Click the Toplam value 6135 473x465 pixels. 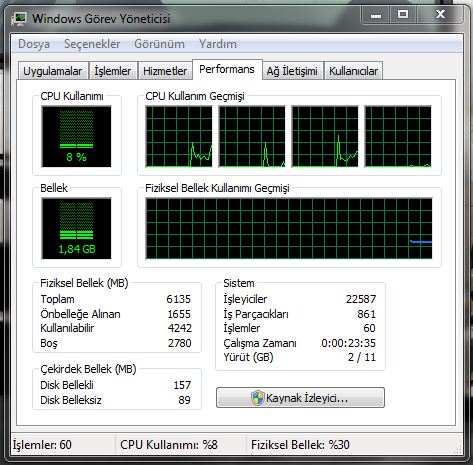pyautogui.click(x=179, y=299)
